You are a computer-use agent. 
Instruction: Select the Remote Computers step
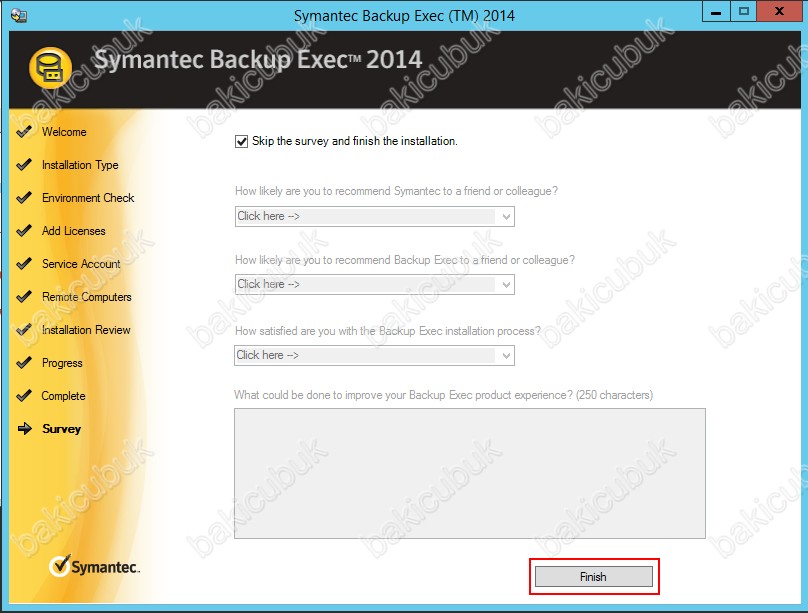tap(87, 297)
